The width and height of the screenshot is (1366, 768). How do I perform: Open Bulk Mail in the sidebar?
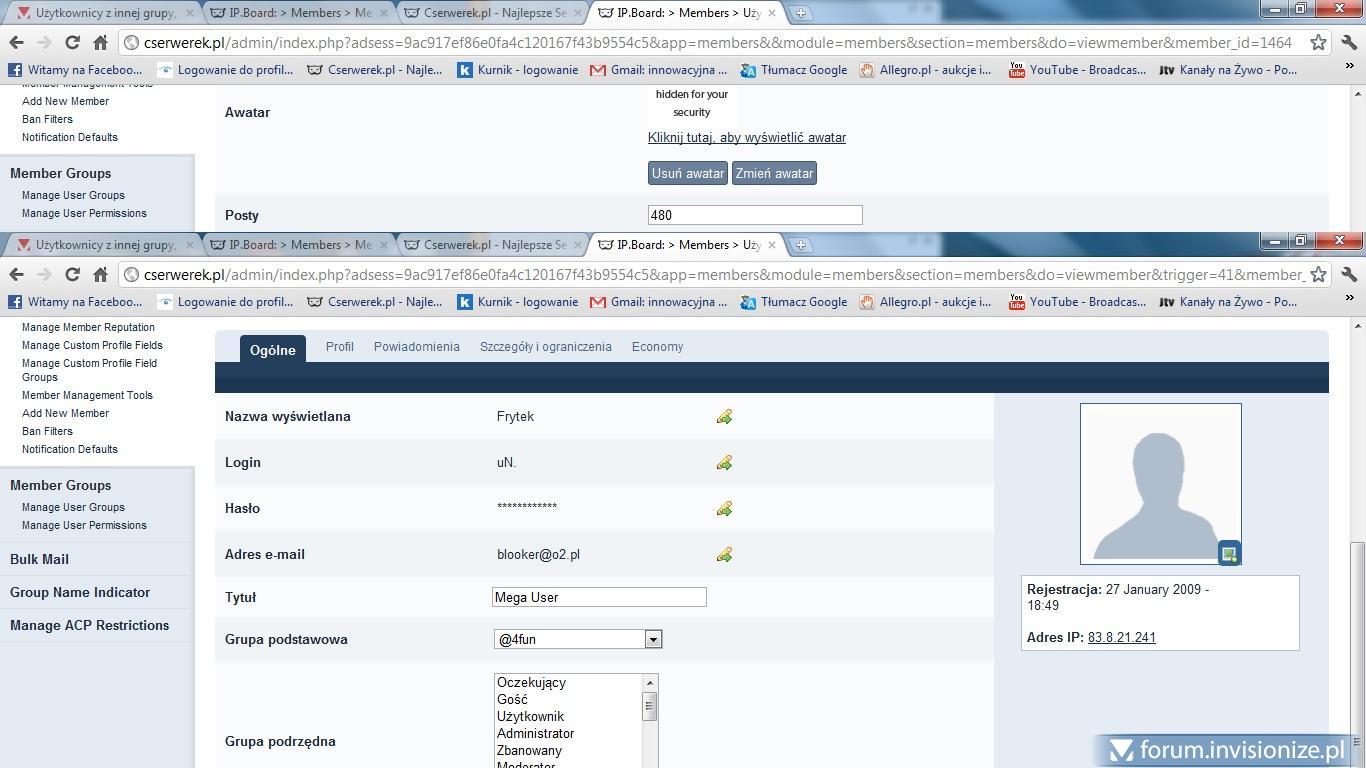coord(39,559)
